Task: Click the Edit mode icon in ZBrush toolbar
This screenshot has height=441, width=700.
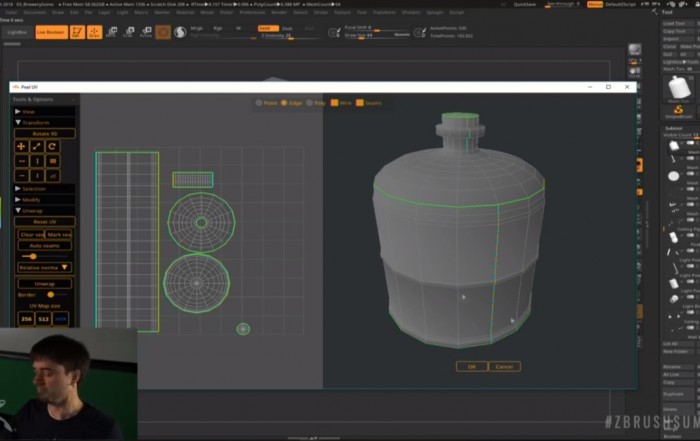Action: 78,32
